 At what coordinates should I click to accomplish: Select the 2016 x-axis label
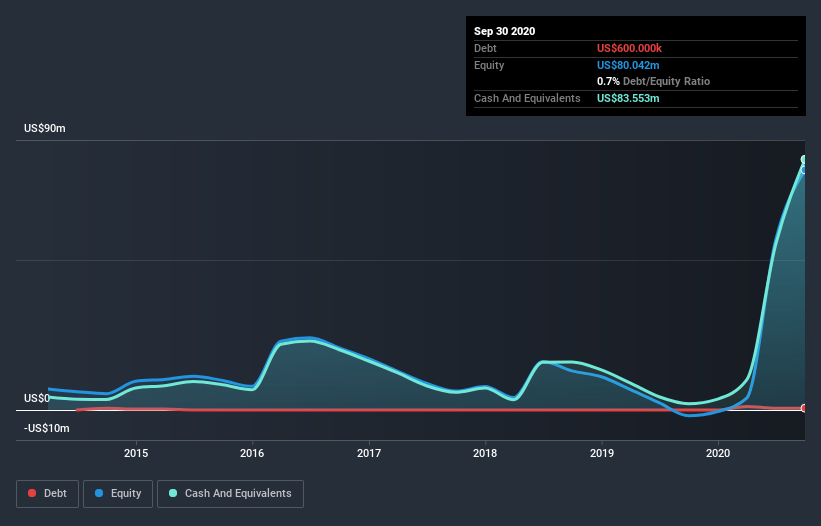click(252, 453)
